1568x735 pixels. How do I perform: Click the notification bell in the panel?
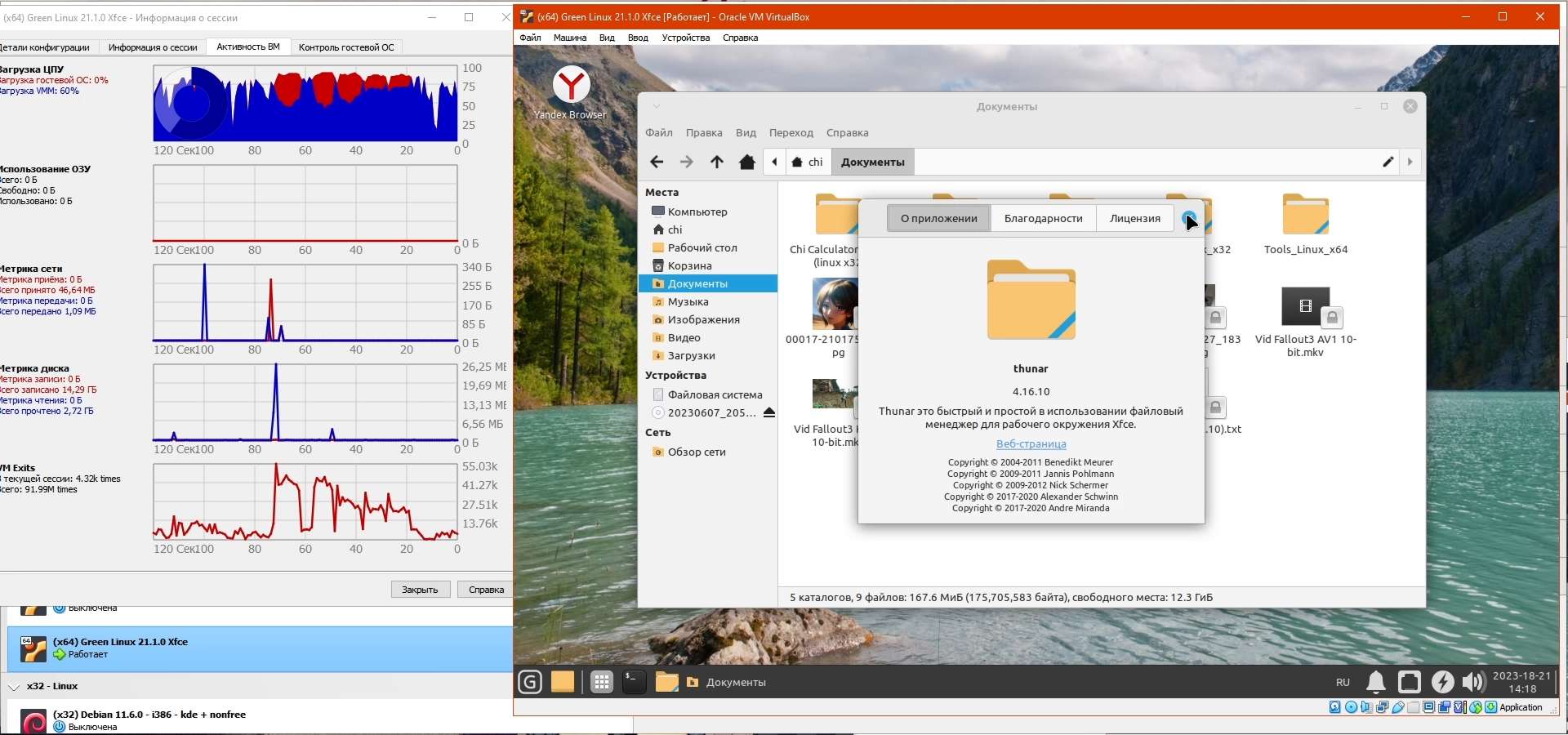(x=1376, y=682)
